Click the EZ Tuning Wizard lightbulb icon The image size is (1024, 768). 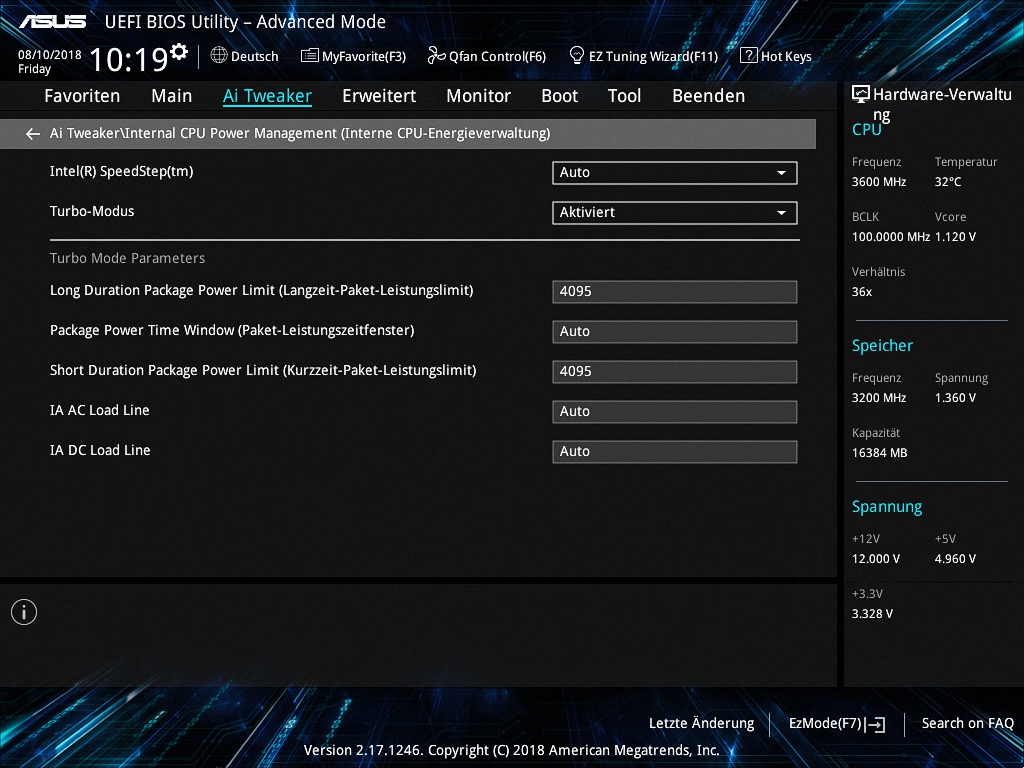[577, 56]
